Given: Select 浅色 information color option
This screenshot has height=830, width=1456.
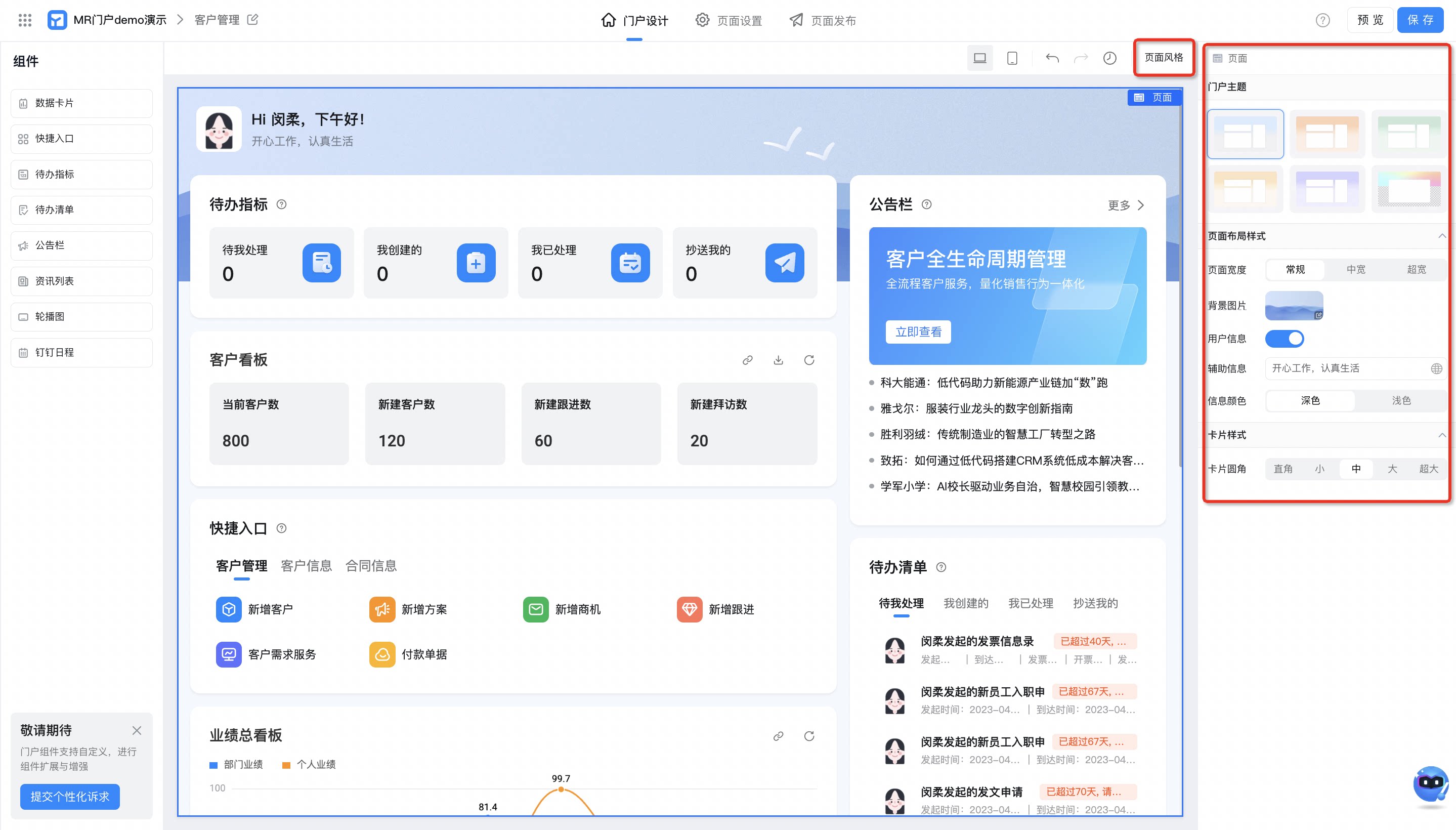Looking at the screenshot, I should click(x=1401, y=401).
